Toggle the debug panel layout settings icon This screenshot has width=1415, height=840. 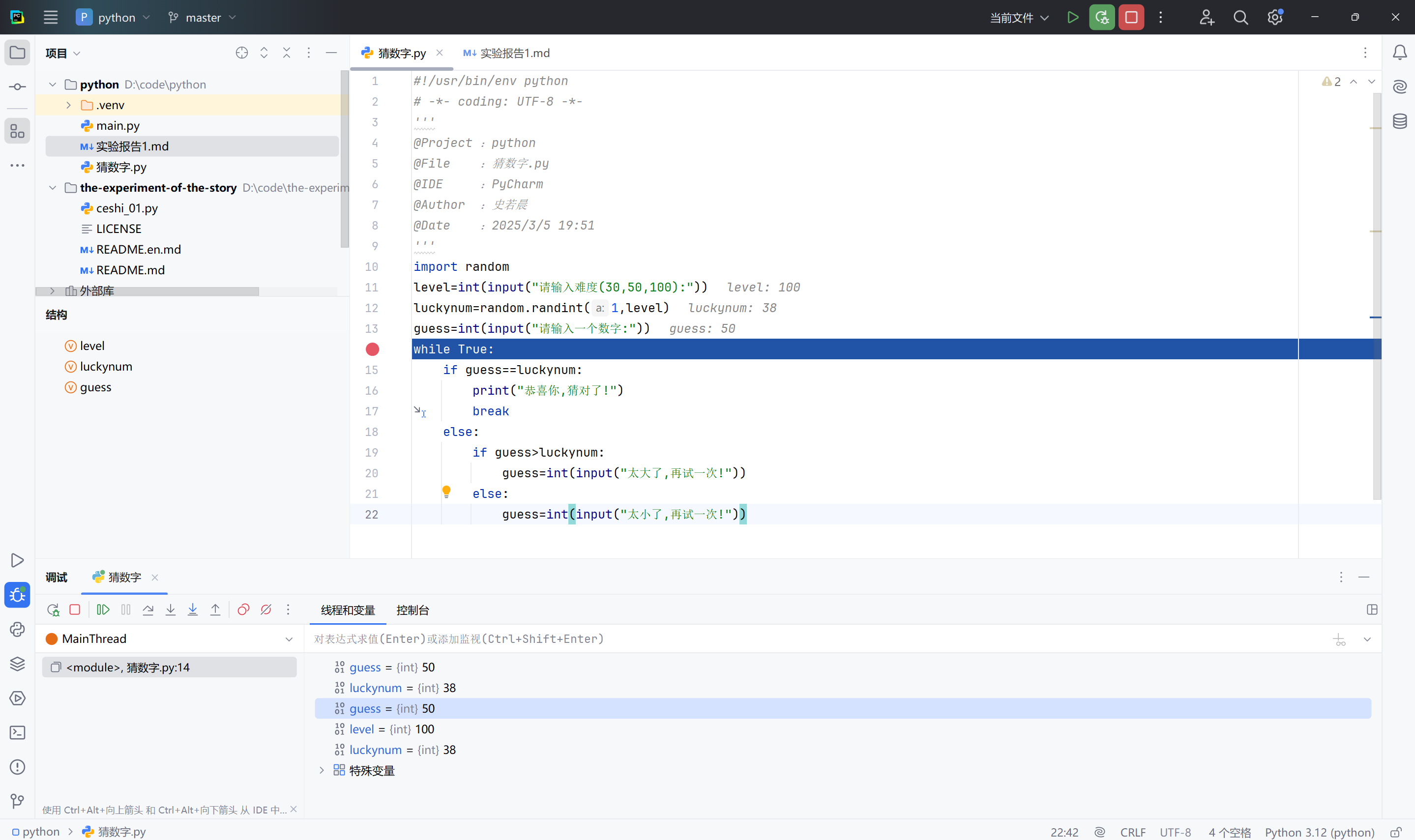pos(1372,609)
